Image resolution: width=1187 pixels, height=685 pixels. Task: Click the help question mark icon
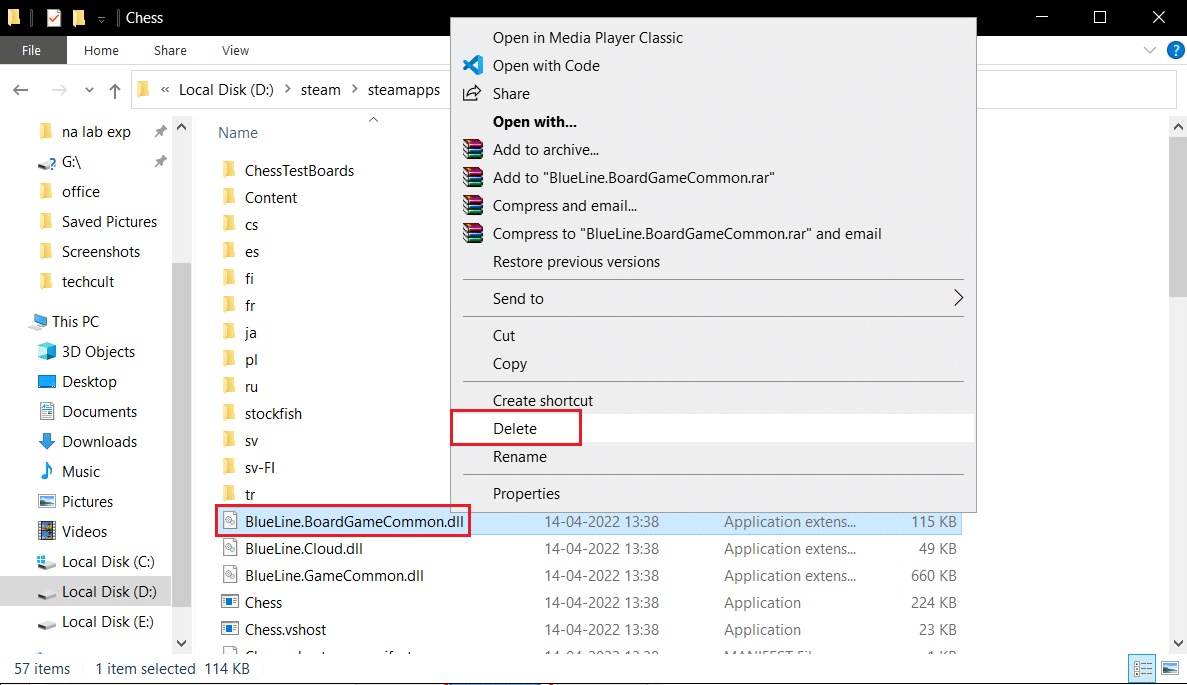[x=1175, y=50]
